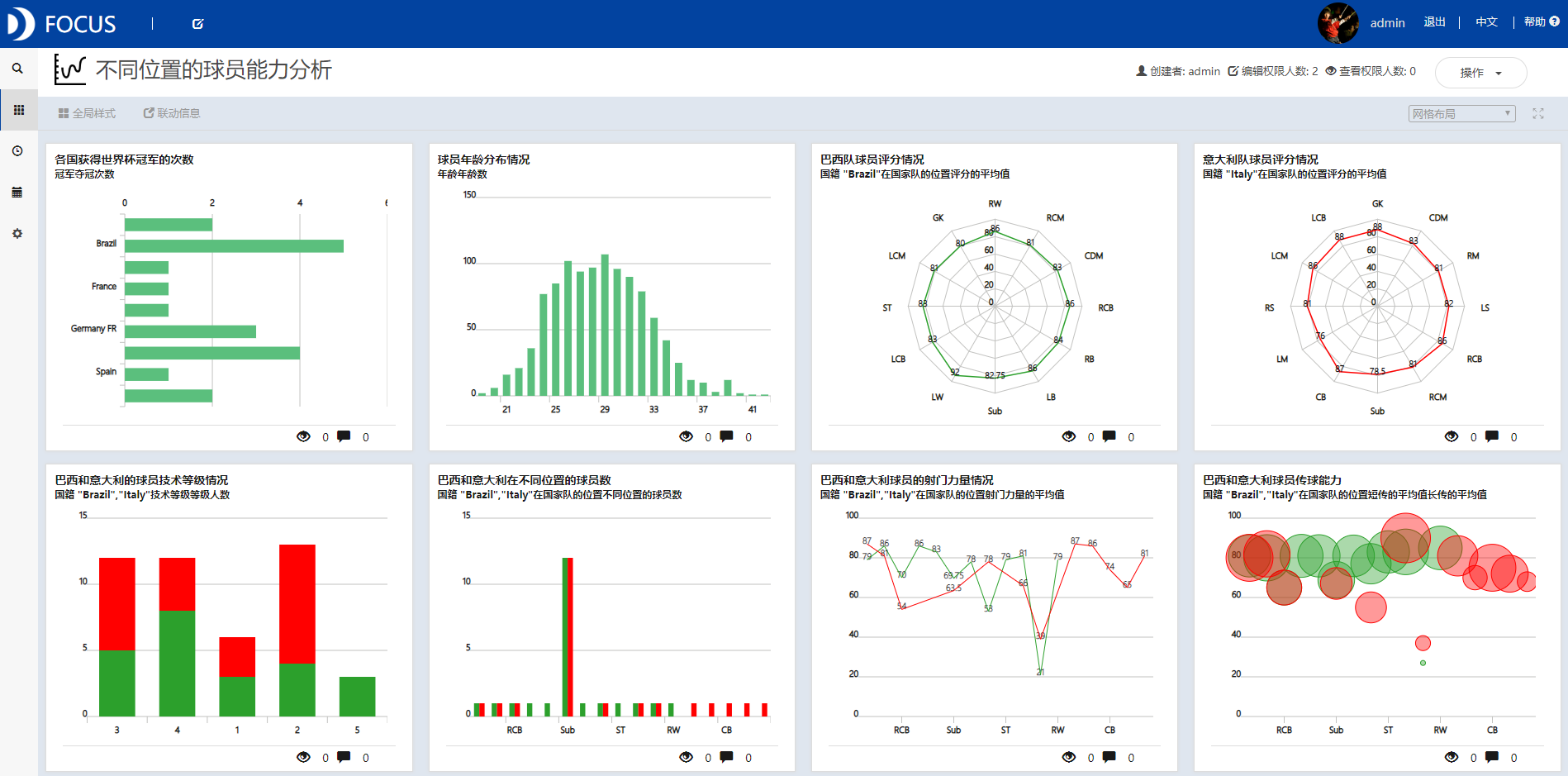This screenshot has width=1568, height=776.
Task: Select 全局样式 in the toolbar
Action: click(87, 113)
